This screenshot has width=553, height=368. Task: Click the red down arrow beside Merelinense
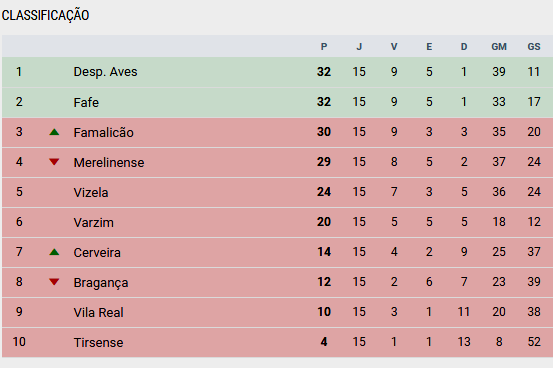point(54,162)
